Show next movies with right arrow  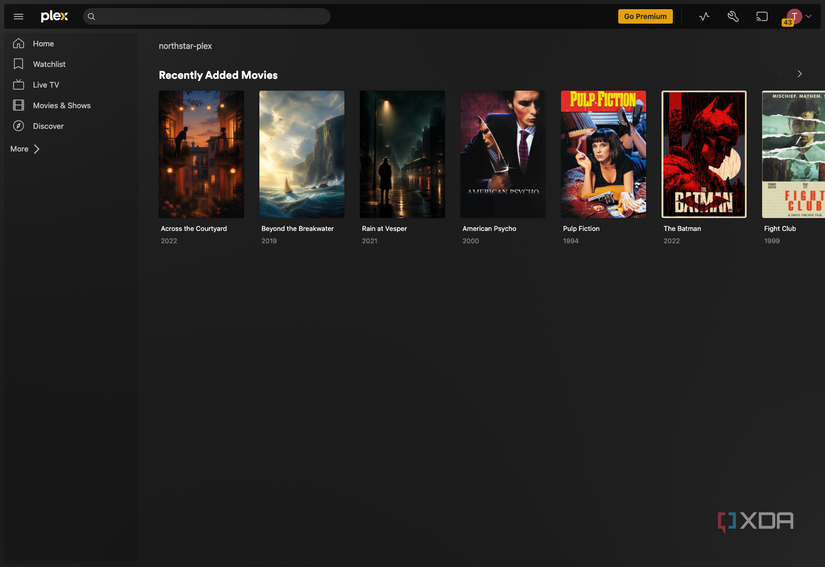click(x=800, y=74)
